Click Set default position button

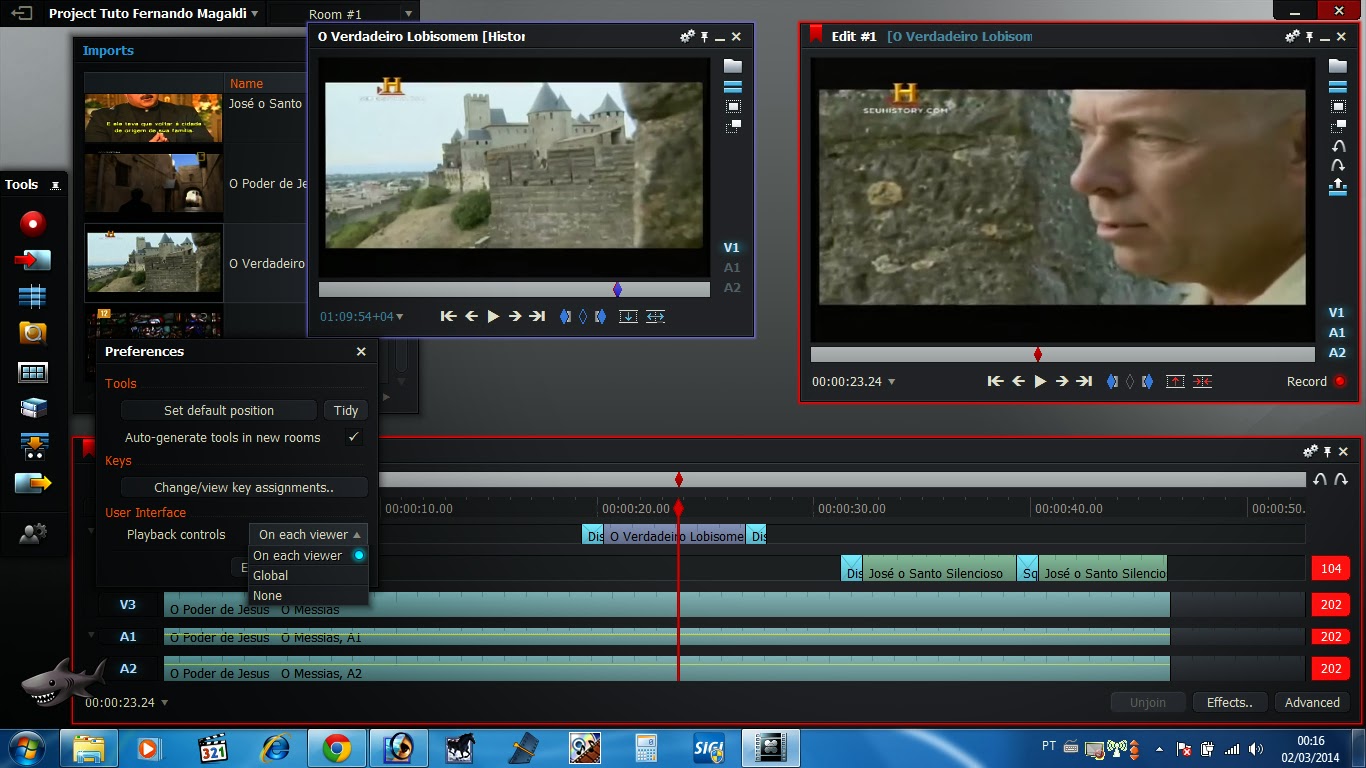click(x=219, y=410)
